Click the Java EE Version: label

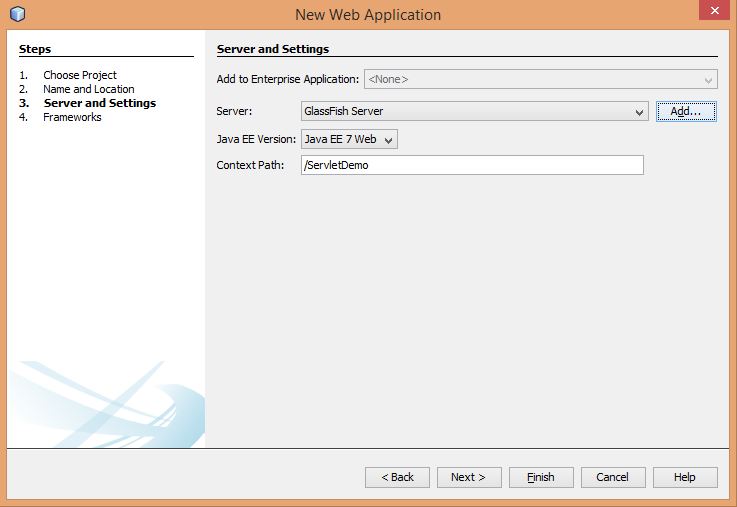256,140
